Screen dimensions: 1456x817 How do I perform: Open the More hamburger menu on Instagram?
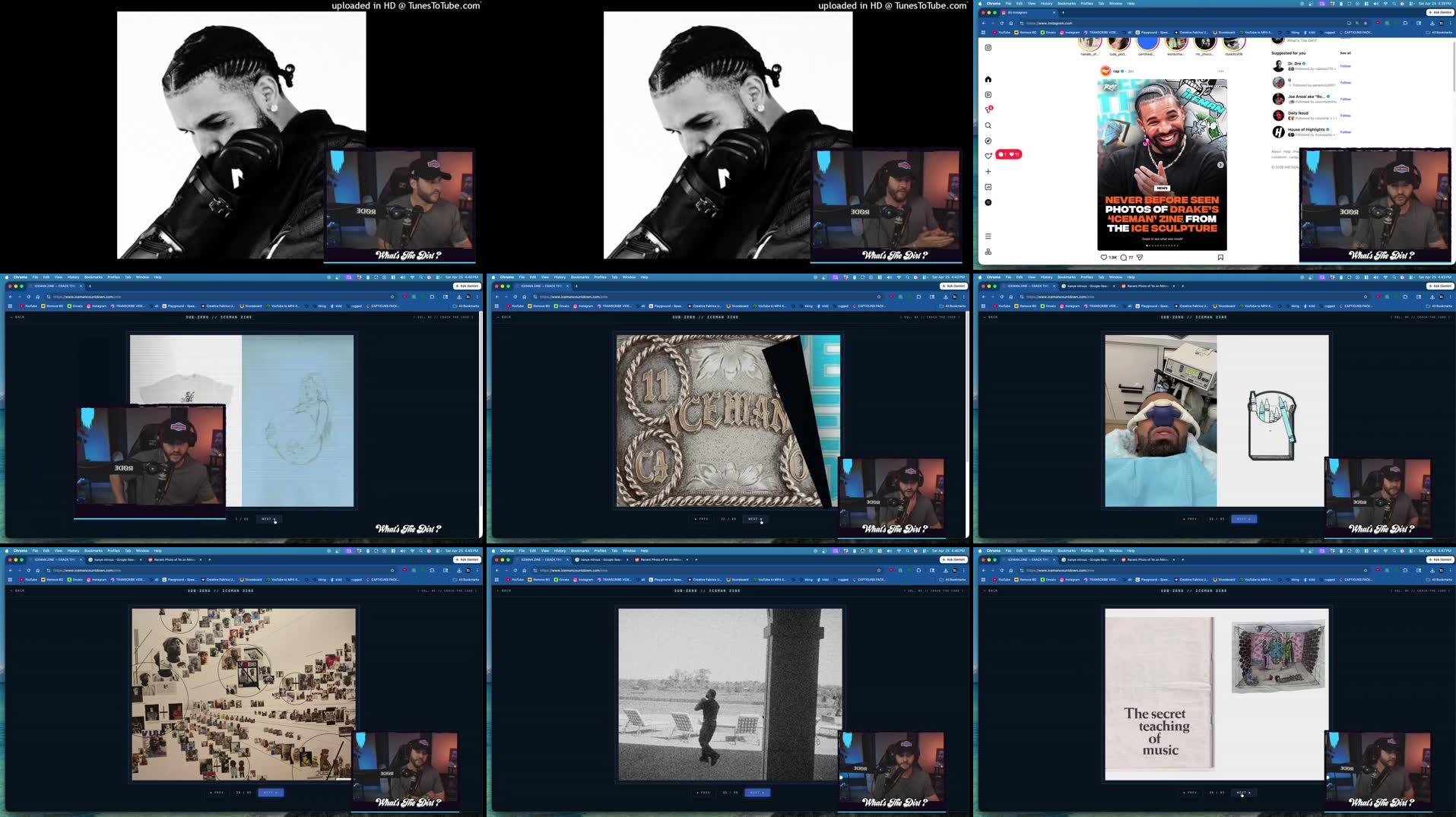point(988,236)
